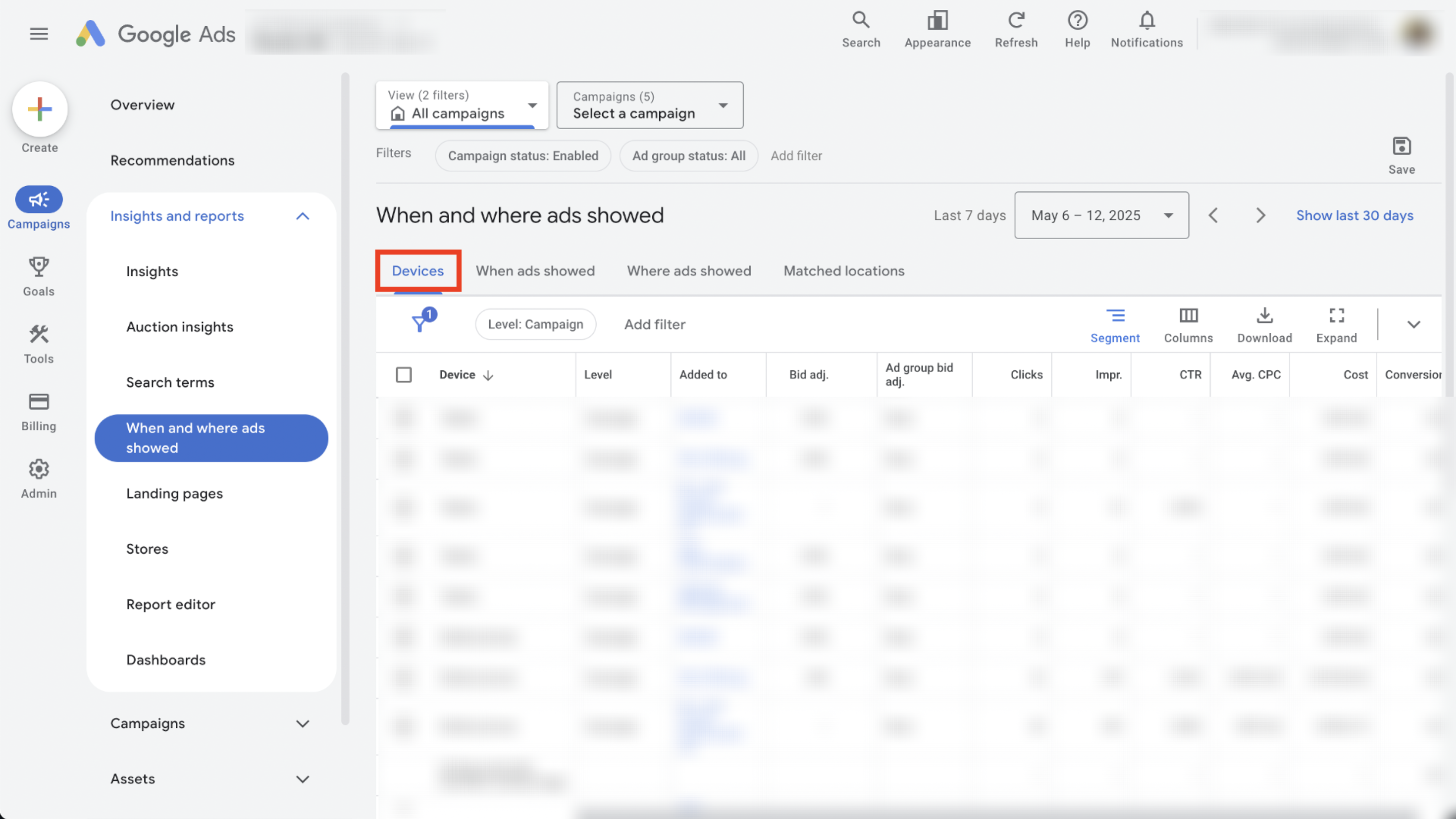Screen dimensions: 1456x819
Task: Collapse the table toolbar chevron
Action: pos(1413,324)
